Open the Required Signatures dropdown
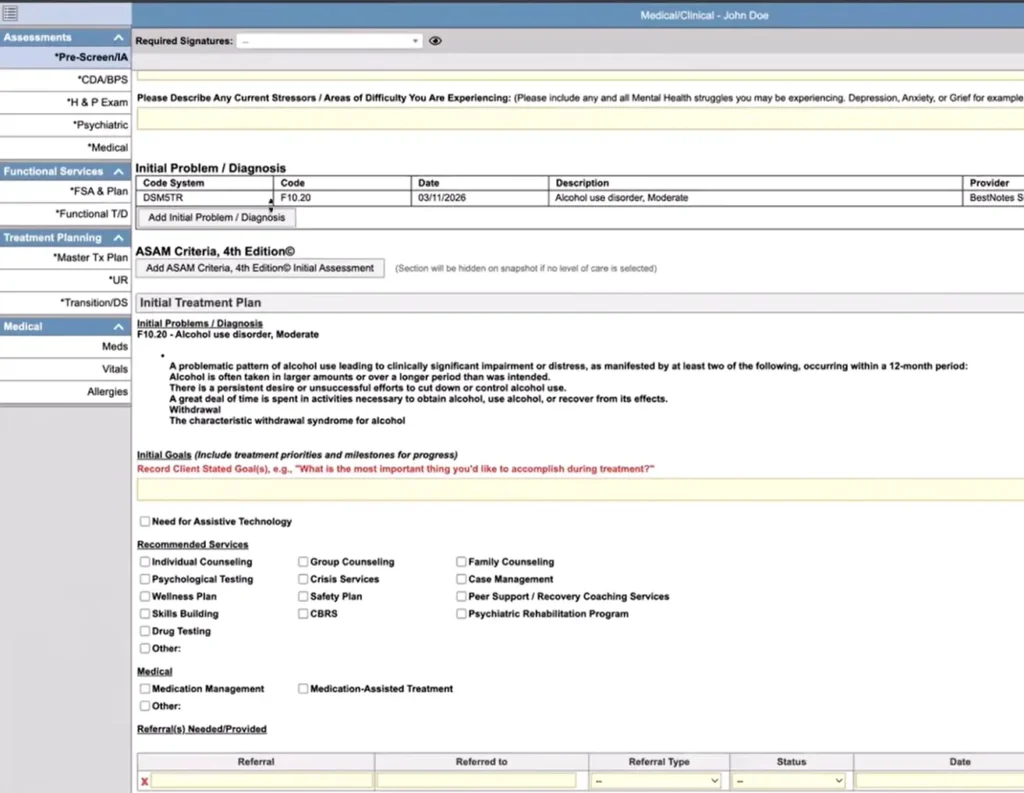 click(329, 41)
